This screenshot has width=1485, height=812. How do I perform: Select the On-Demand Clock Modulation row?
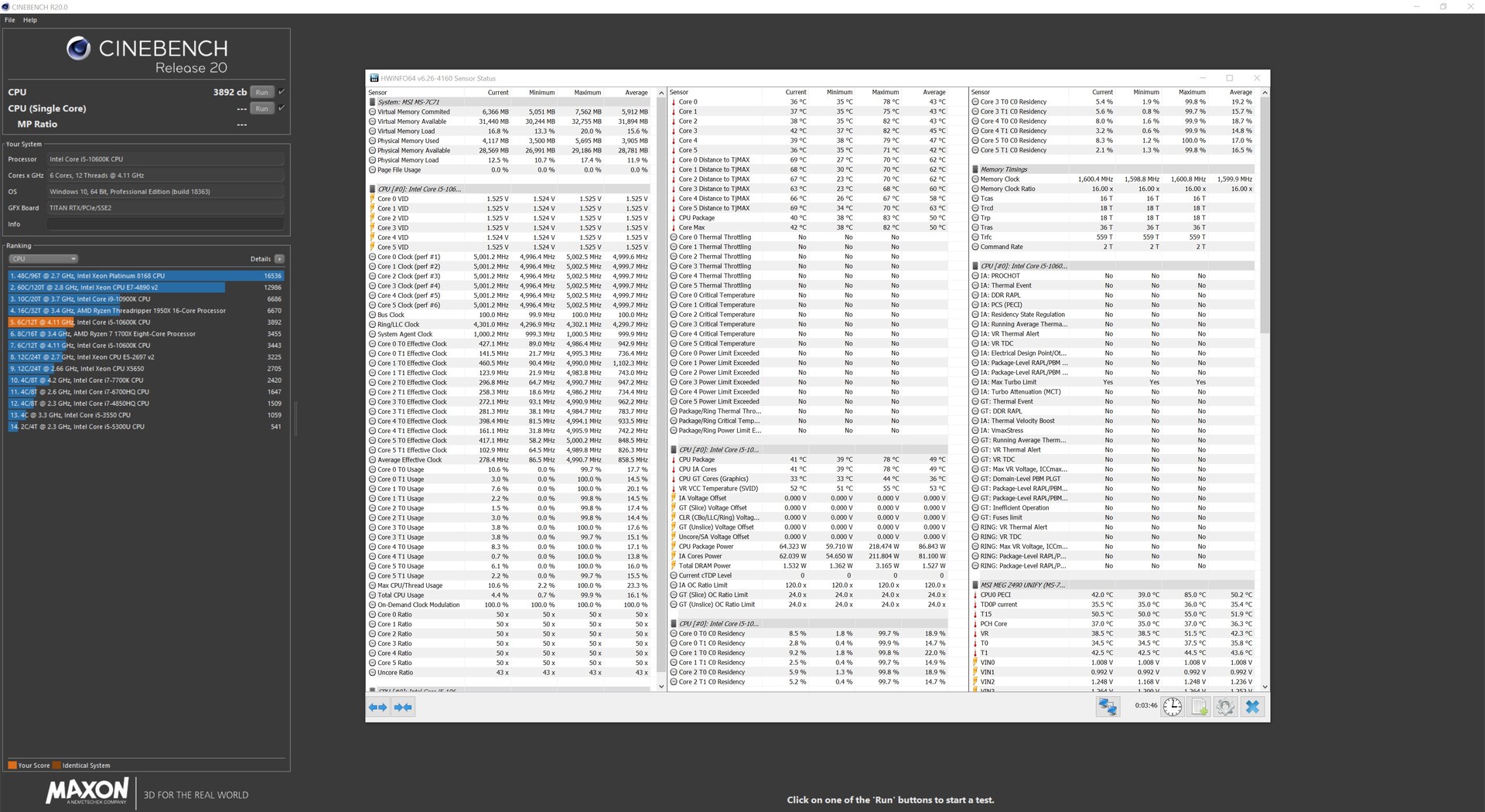point(509,605)
